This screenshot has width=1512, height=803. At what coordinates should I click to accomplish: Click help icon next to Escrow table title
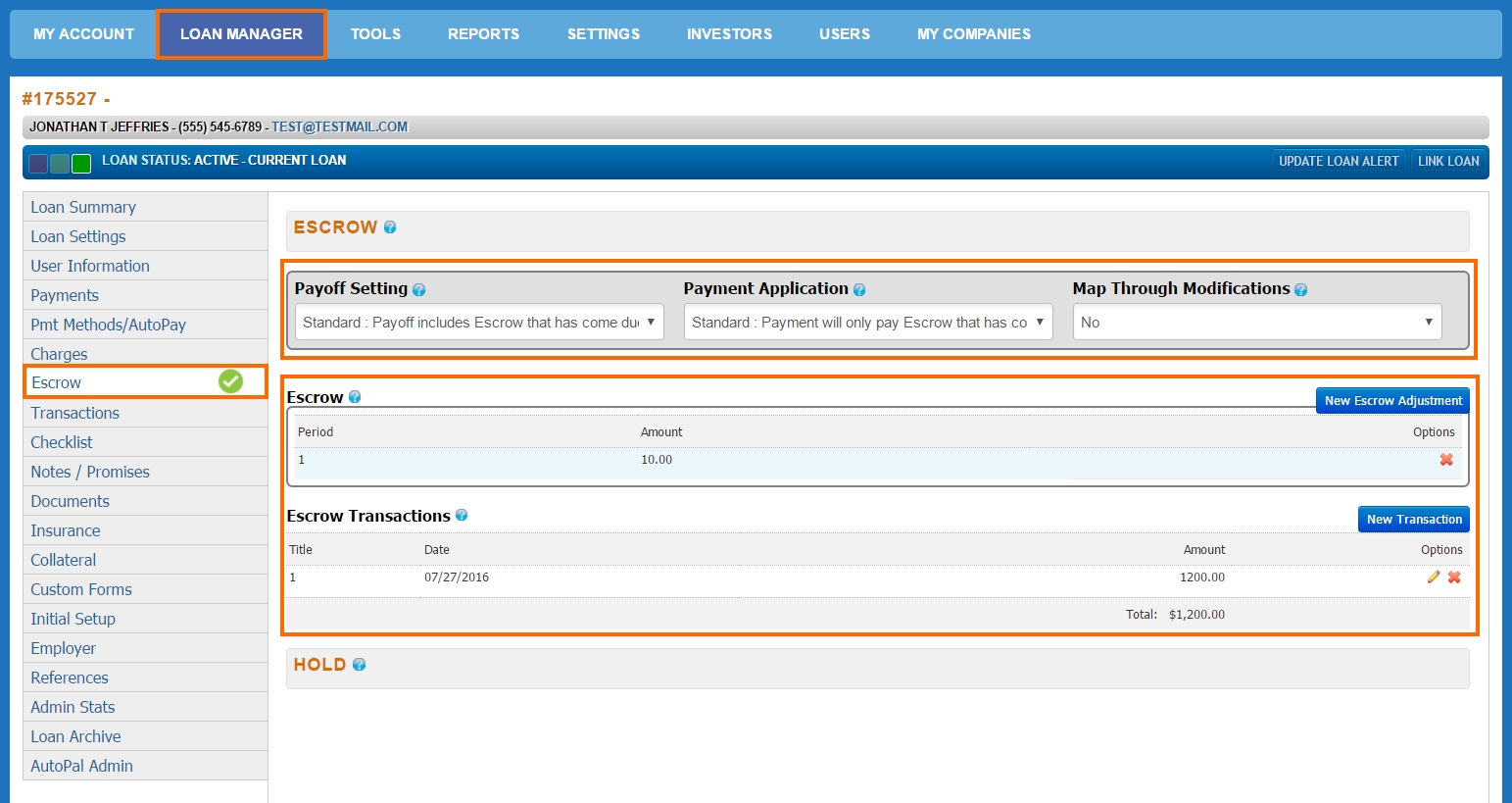[x=355, y=397]
